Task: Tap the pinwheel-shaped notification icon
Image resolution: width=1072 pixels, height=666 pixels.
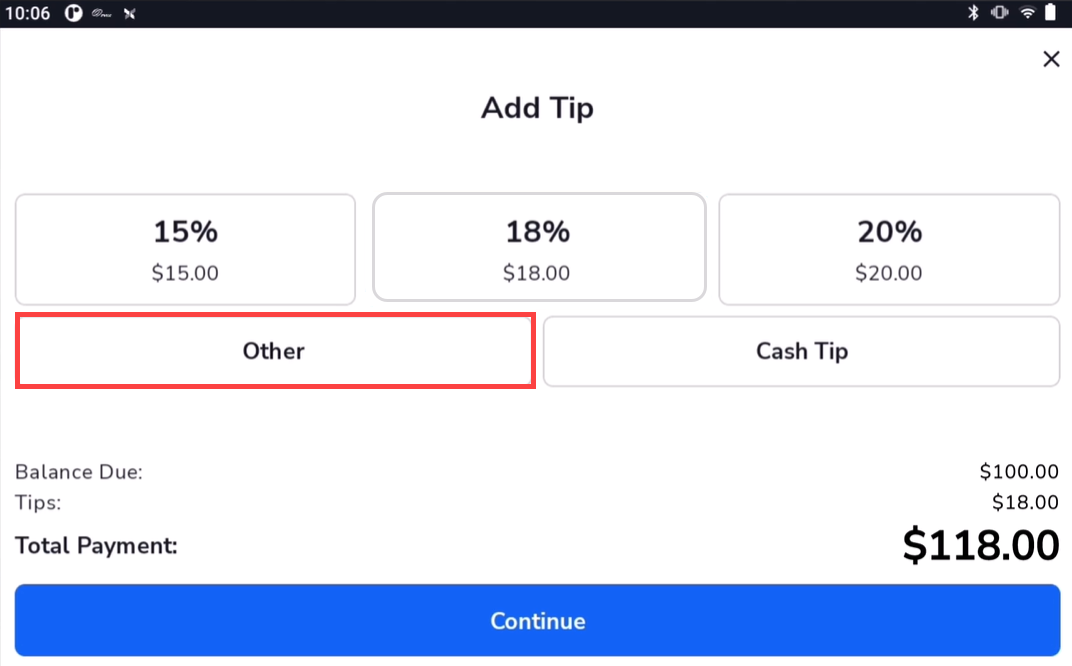Action: [x=129, y=14]
